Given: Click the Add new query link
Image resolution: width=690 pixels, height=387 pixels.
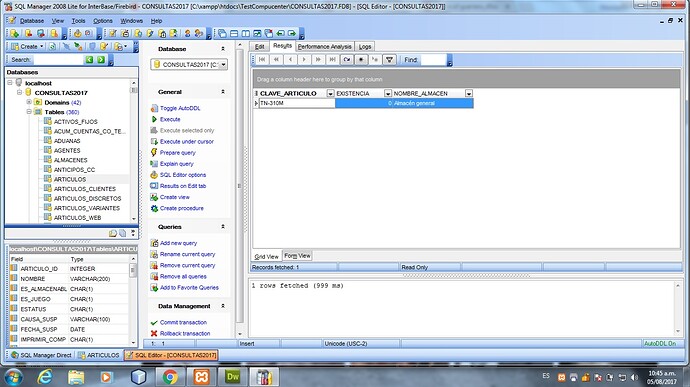Looking at the screenshot, I should (178, 243).
